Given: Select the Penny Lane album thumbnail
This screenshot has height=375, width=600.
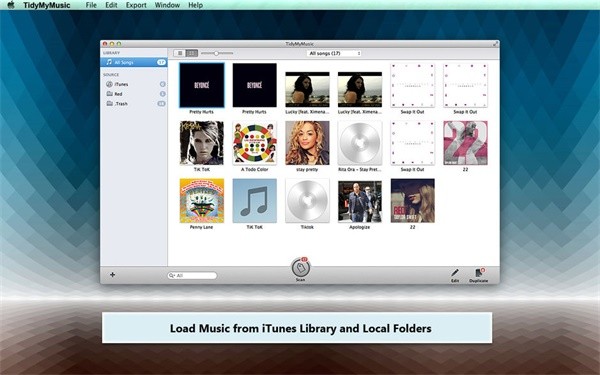Looking at the screenshot, I should coord(202,201).
